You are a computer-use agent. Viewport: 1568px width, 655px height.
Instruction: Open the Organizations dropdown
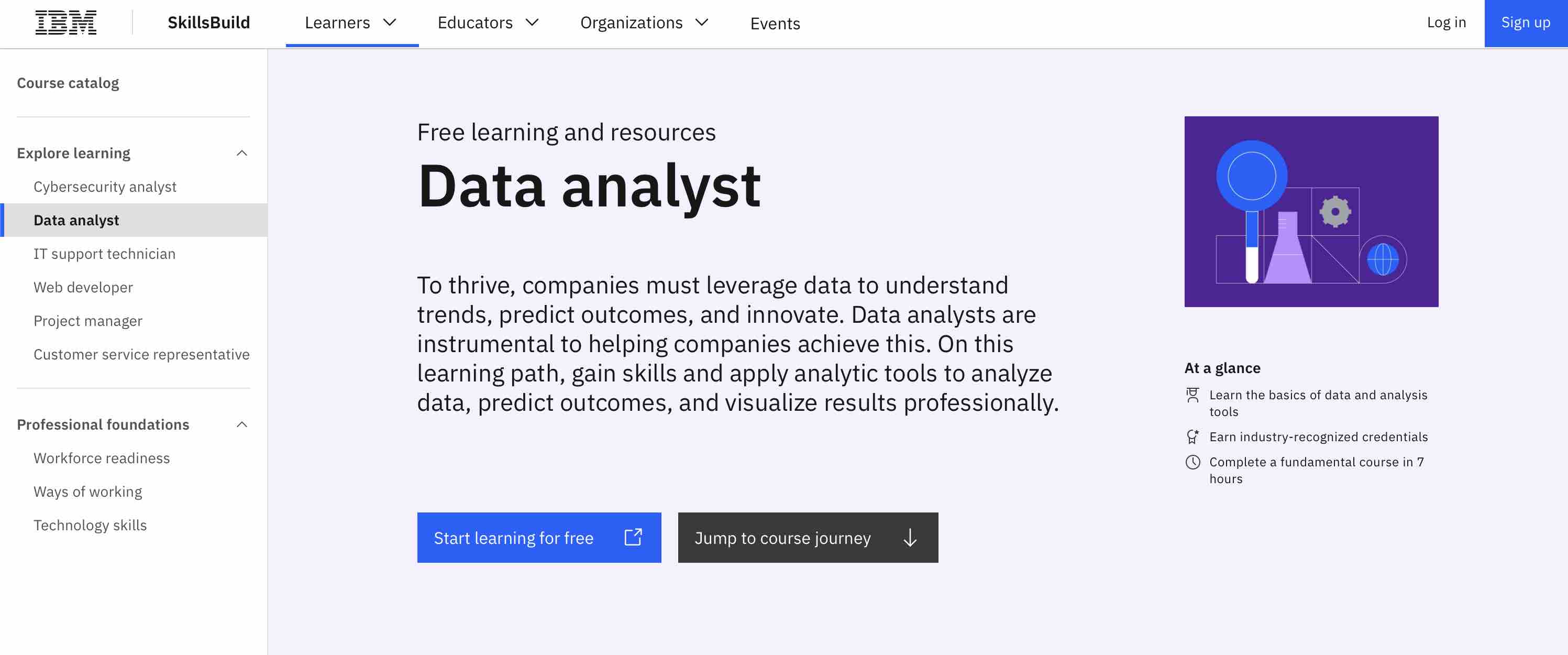coord(644,23)
